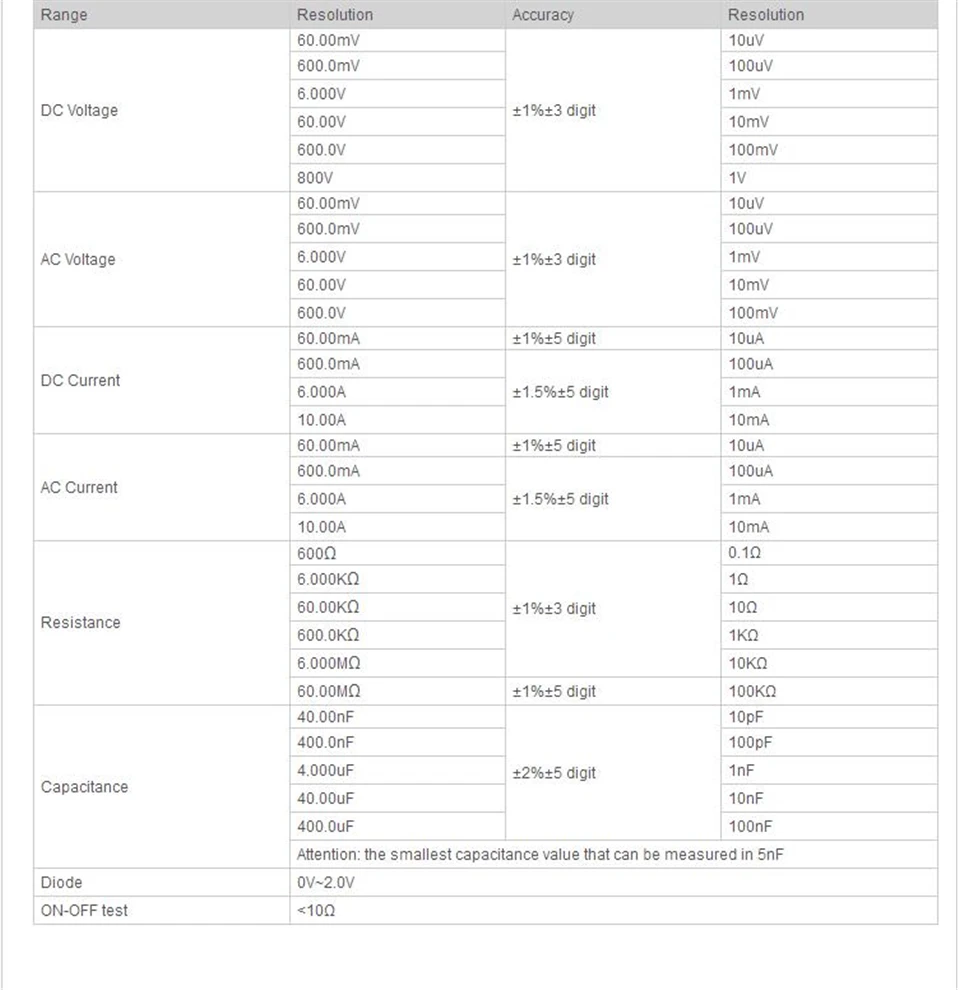Click the Range column header
The height and width of the screenshot is (990, 959).
tap(64, 15)
